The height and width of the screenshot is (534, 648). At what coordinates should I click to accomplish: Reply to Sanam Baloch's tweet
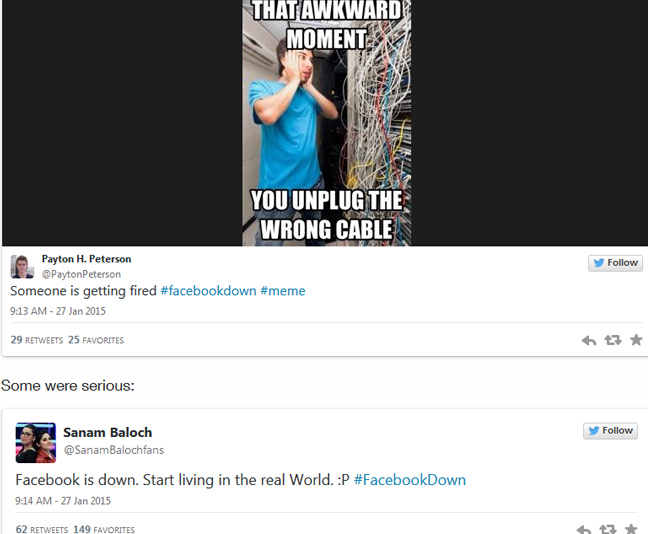584,529
